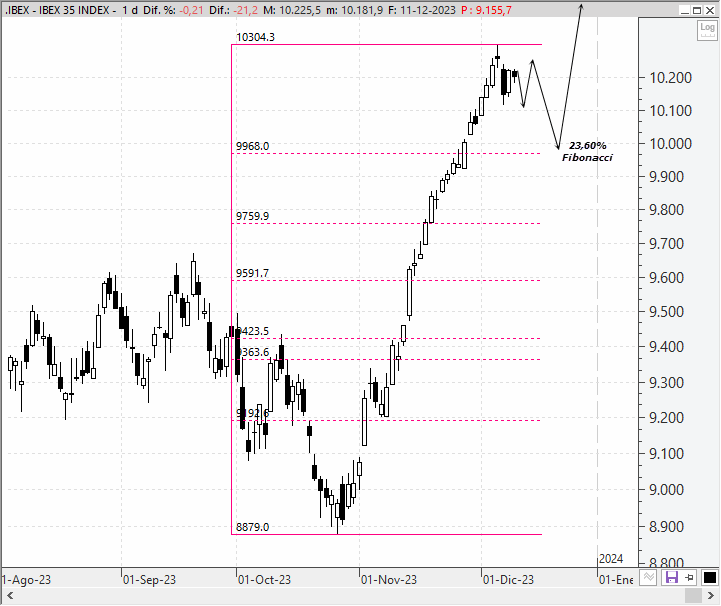Click the 2024 year marker label

(611, 559)
